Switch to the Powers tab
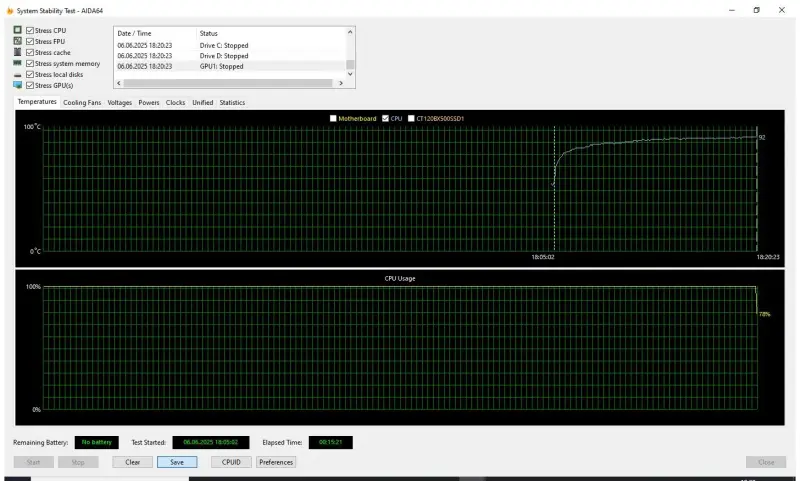The width and height of the screenshot is (800, 481). (149, 103)
